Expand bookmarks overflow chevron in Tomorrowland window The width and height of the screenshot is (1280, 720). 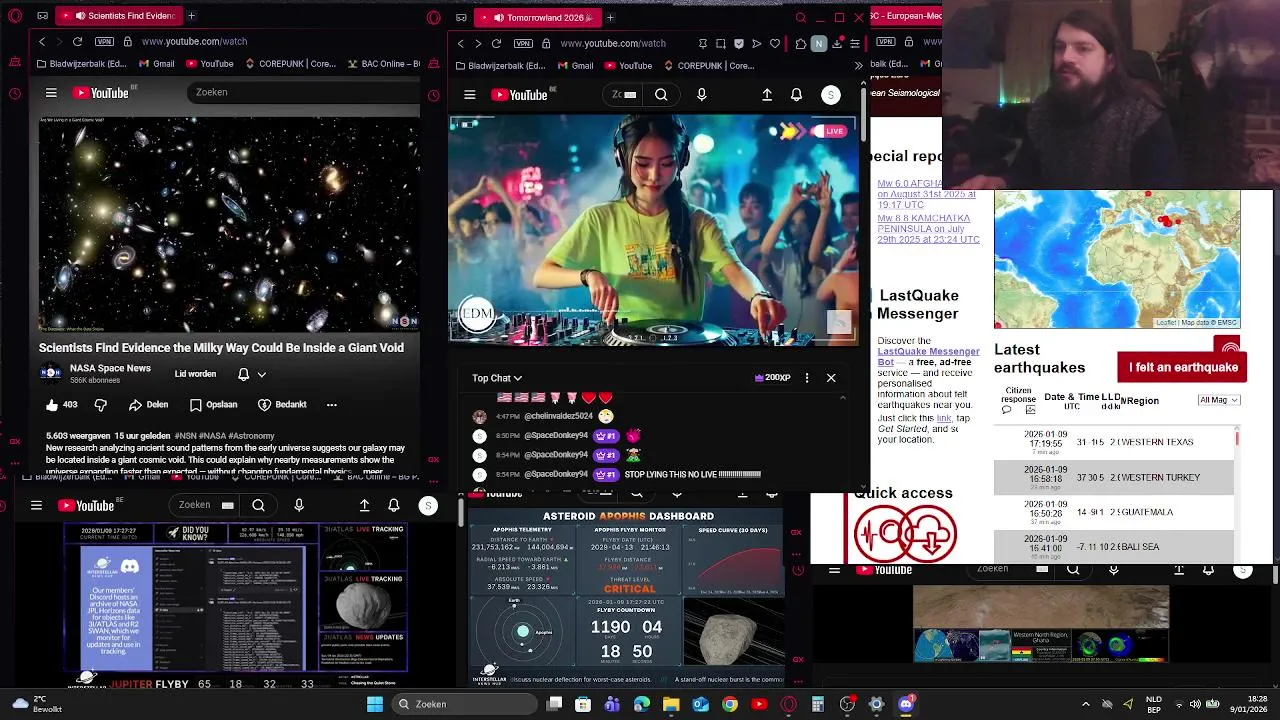pos(858,66)
